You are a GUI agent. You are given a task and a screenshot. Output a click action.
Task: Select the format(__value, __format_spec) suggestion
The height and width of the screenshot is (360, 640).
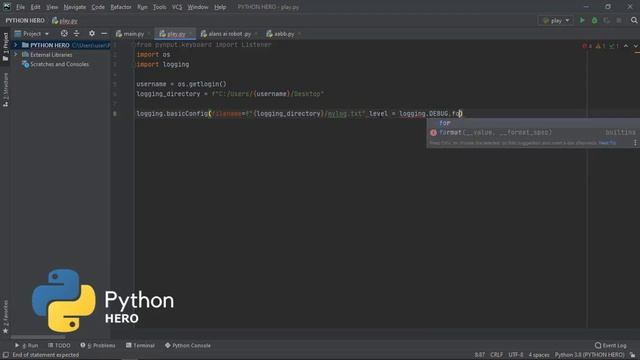click(533, 132)
